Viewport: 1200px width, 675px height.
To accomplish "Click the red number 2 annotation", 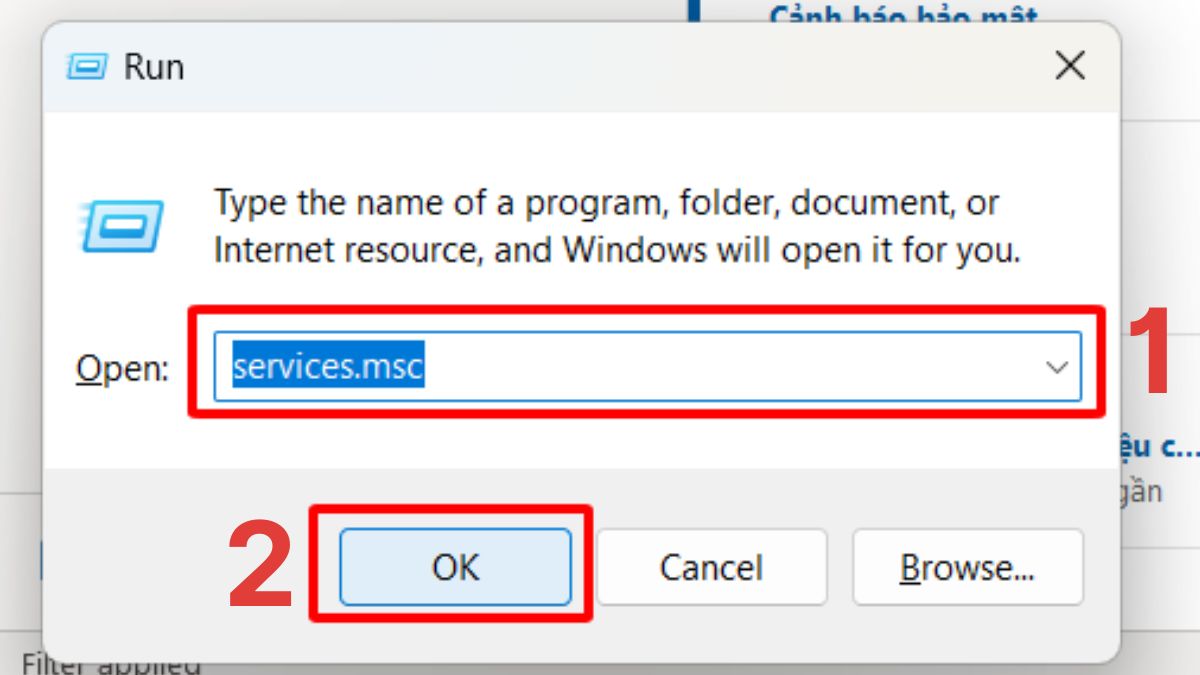I will 261,565.
